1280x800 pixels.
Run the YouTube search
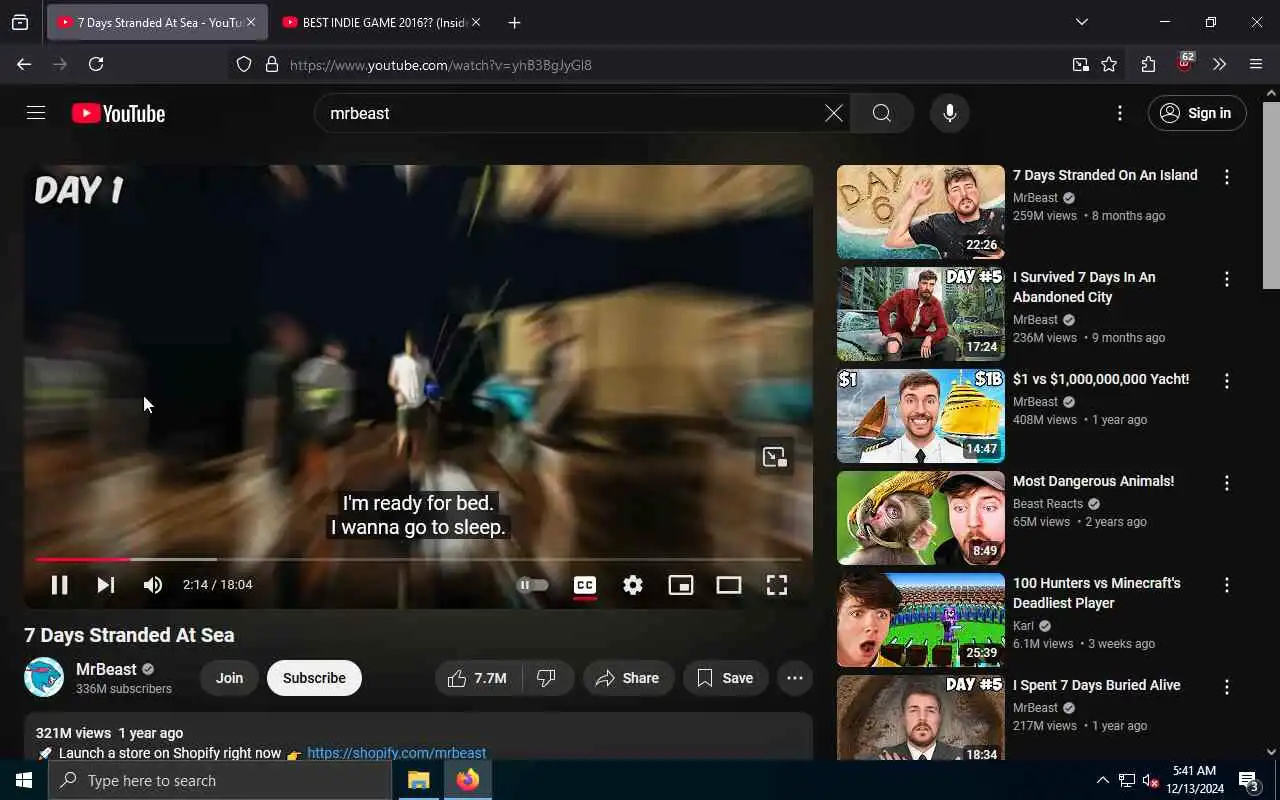click(x=882, y=113)
